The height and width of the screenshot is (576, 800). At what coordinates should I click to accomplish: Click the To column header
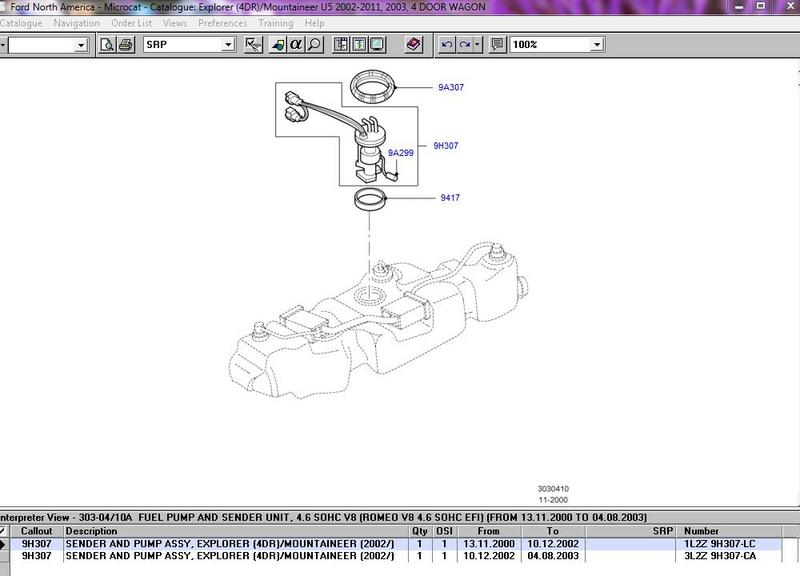(x=553, y=531)
